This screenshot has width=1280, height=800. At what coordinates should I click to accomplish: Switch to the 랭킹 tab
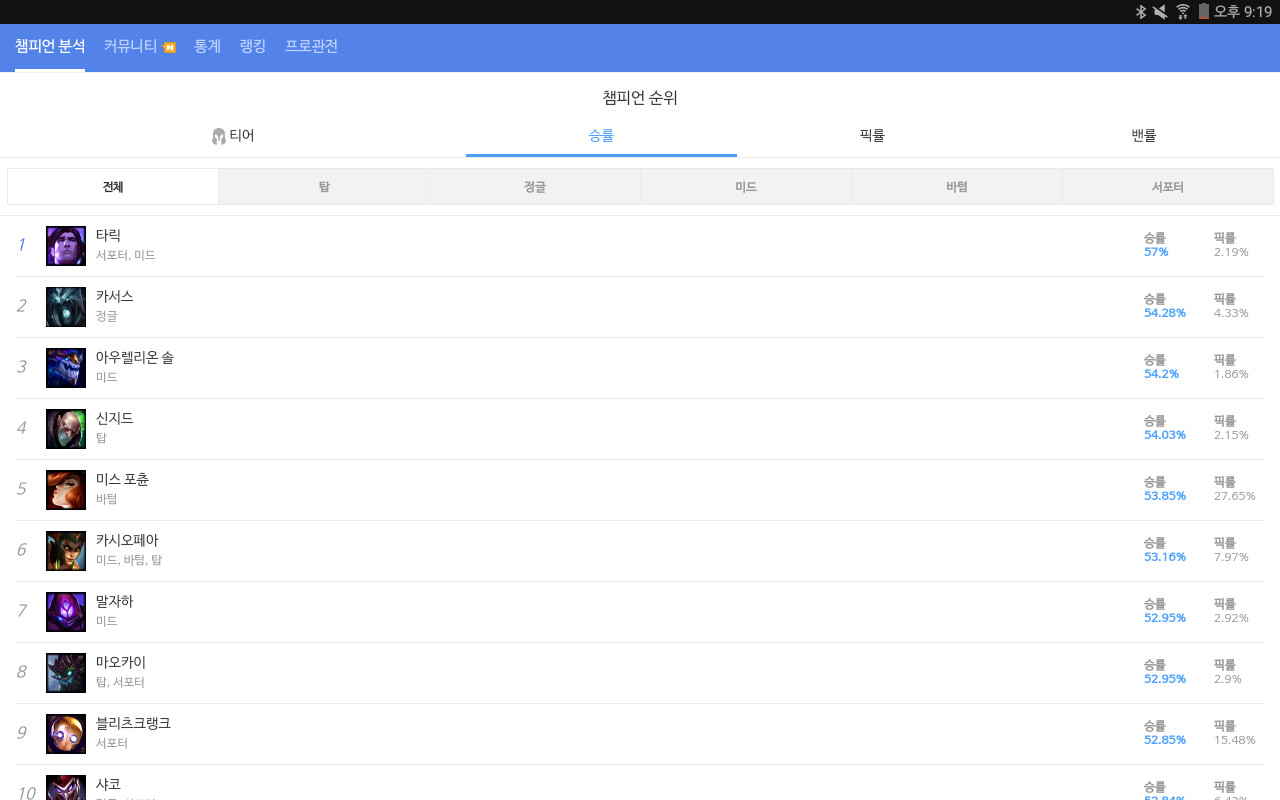(x=253, y=46)
